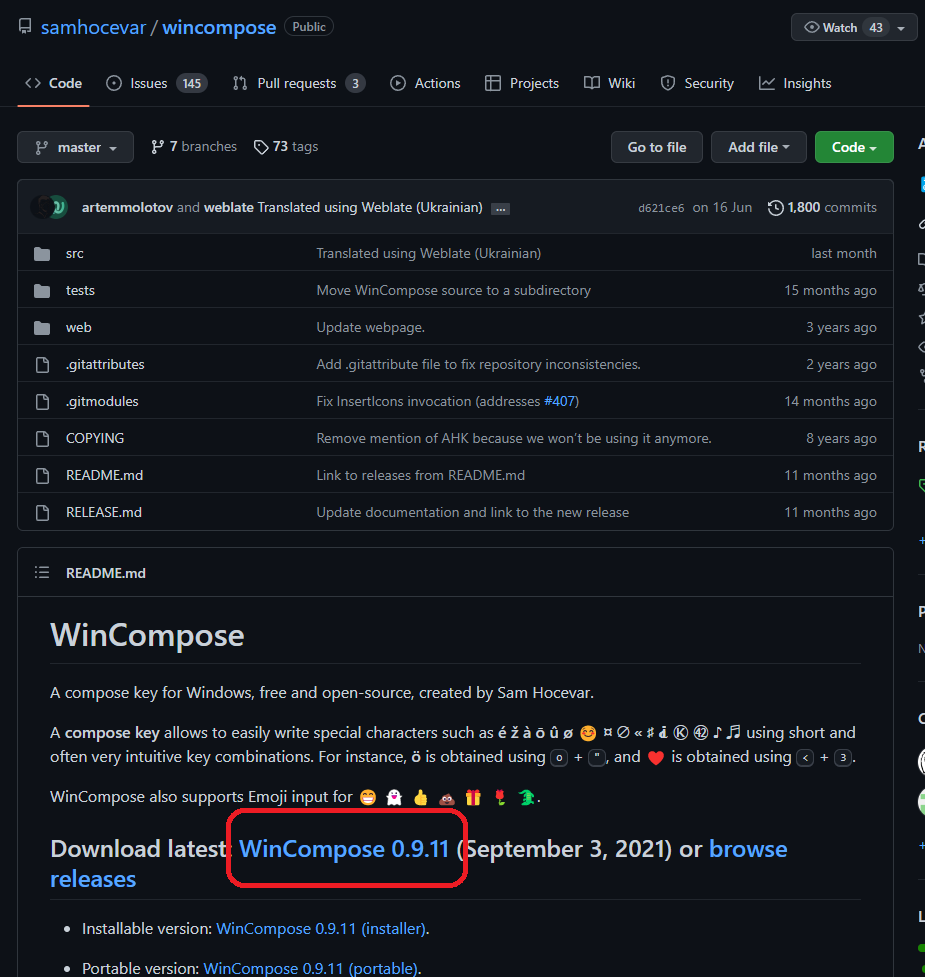Open issue #407 link
Screen dimensions: 925x977
tap(559, 401)
